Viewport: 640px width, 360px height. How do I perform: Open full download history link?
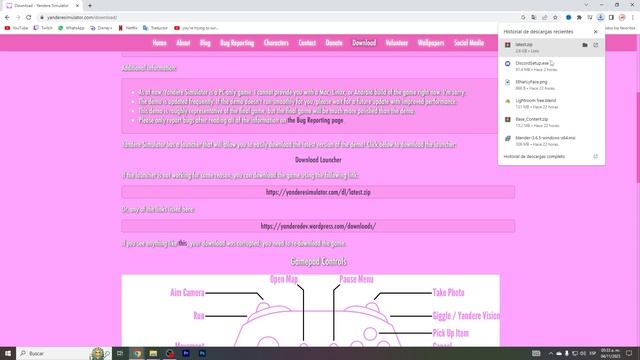[x=551, y=157]
